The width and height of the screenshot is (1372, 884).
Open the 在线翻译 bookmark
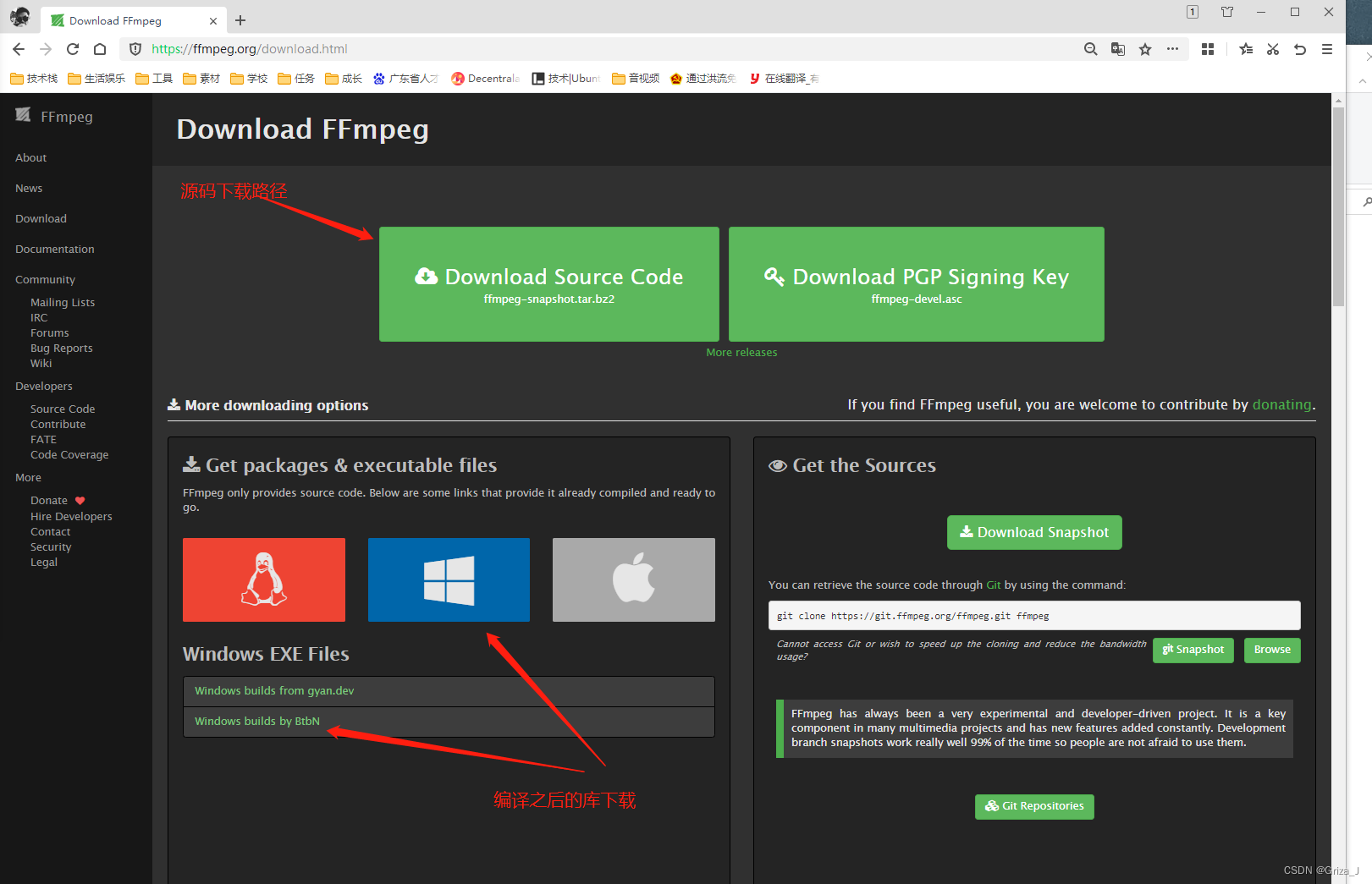pyautogui.click(x=784, y=79)
